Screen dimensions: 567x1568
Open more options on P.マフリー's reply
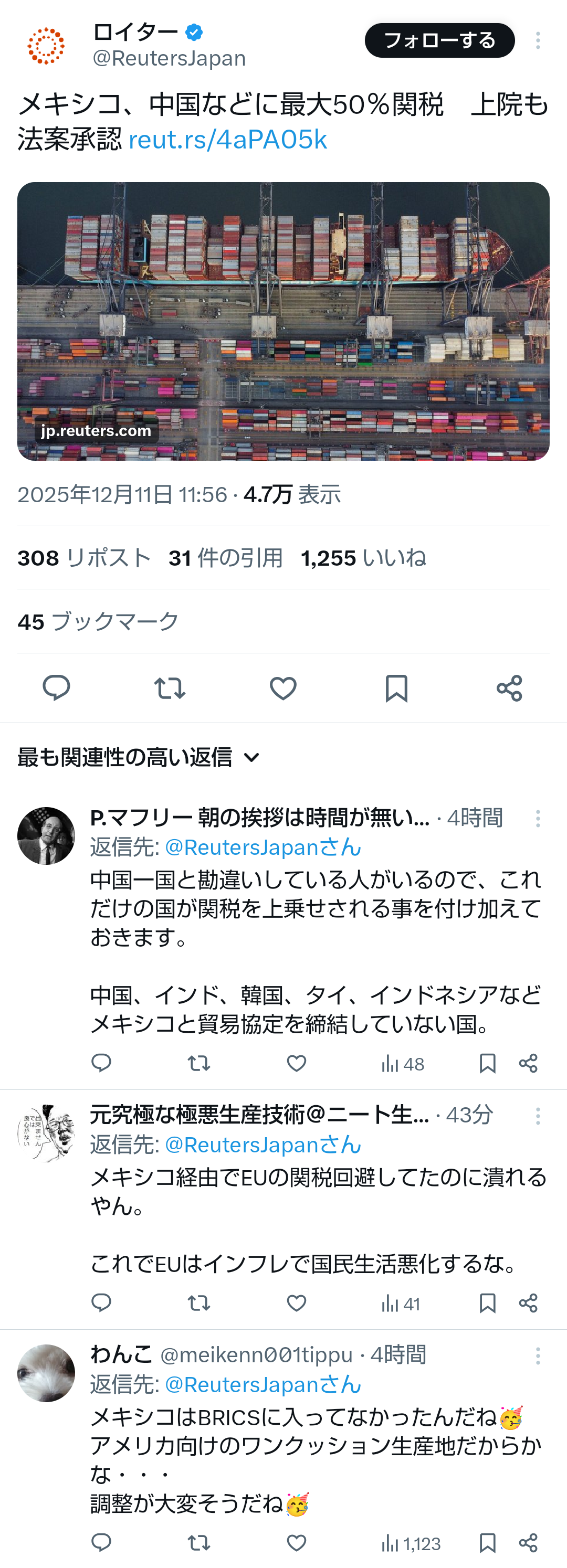pos(537,819)
